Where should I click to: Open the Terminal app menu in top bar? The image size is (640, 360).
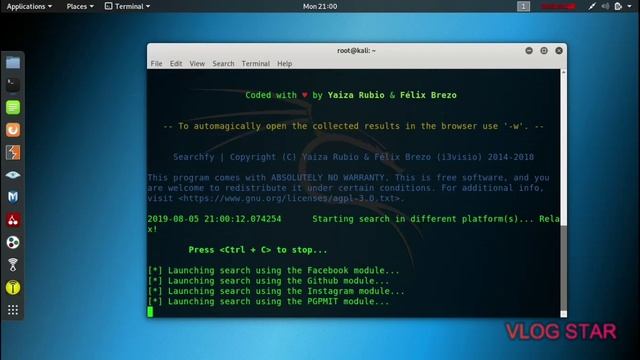pyautogui.click(x=127, y=6)
